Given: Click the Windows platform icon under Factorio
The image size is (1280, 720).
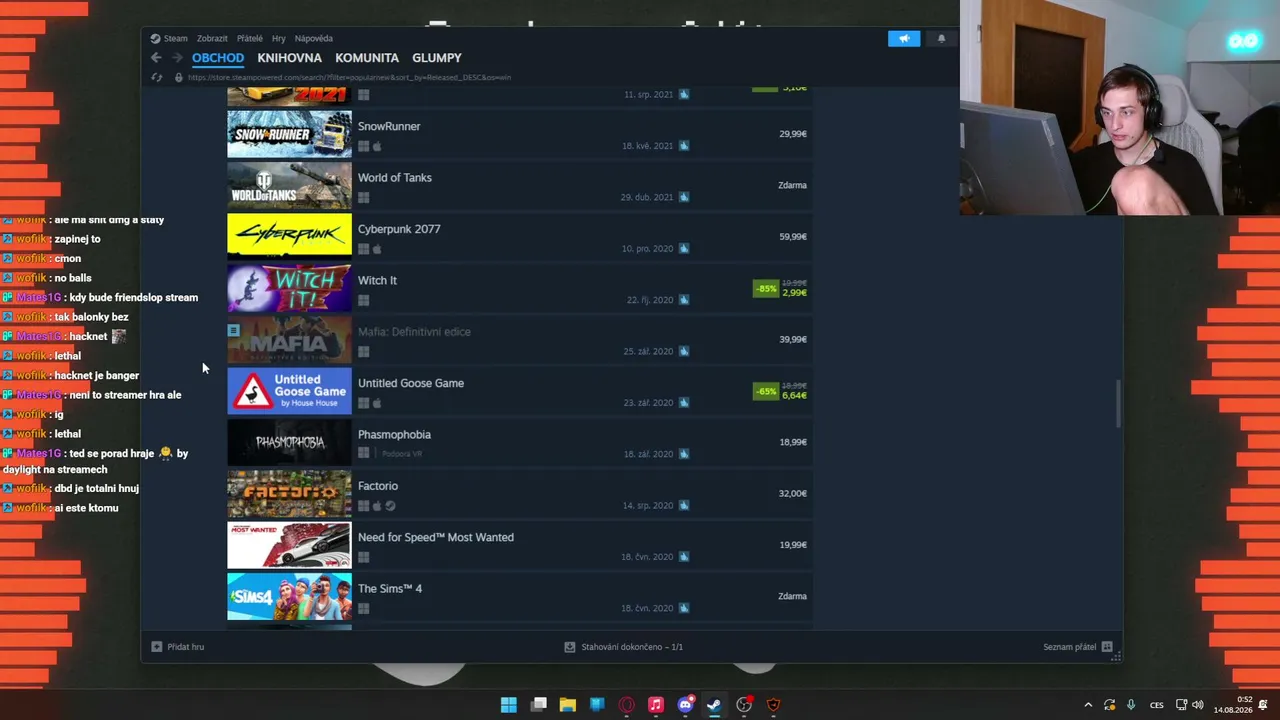Looking at the screenshot, I should click(363, 506).
